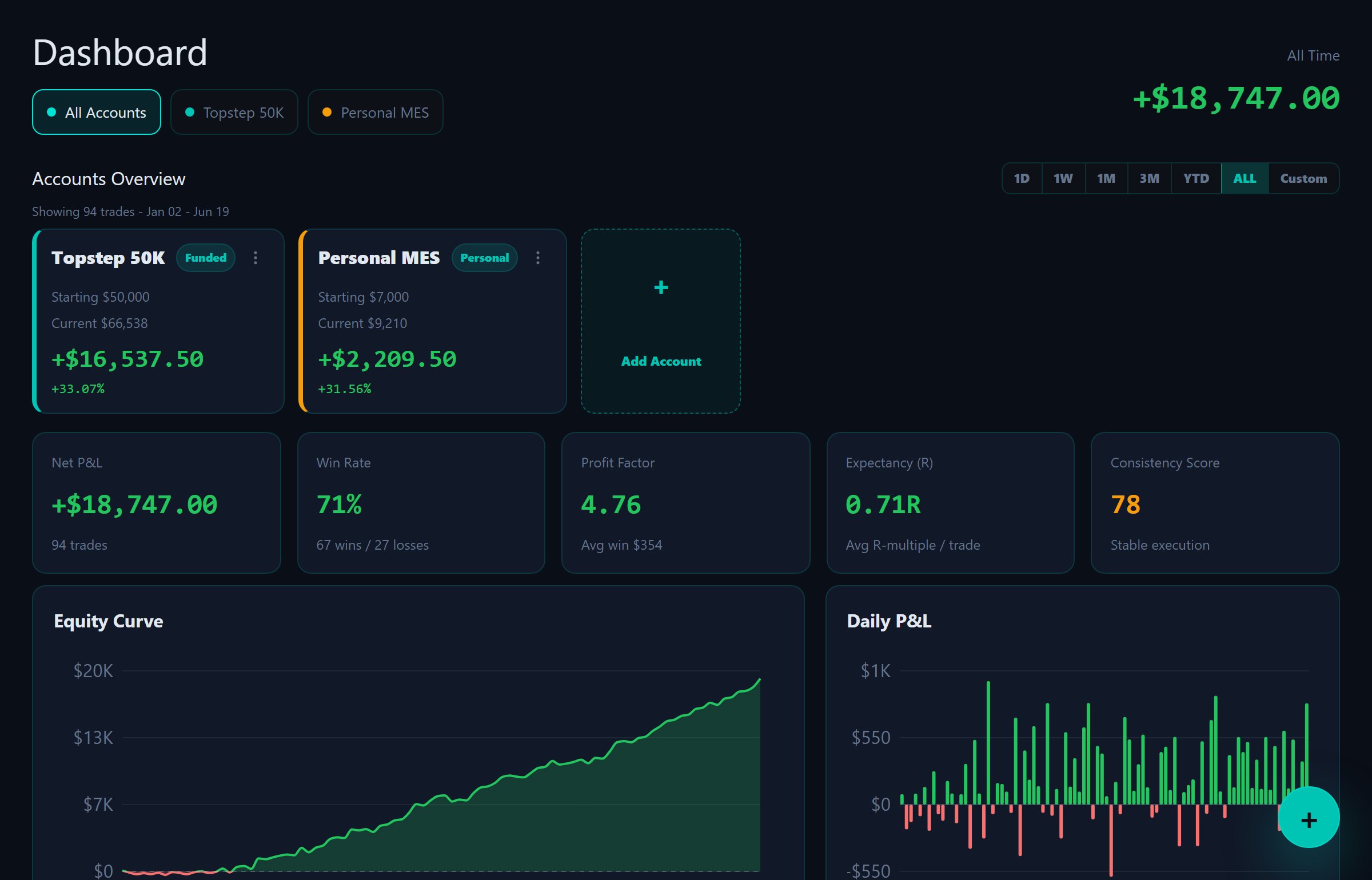Click the Funded badge on Topstep 50K
The height and width of the screenshot is (880, 1372).
click(x=206, y=258)
